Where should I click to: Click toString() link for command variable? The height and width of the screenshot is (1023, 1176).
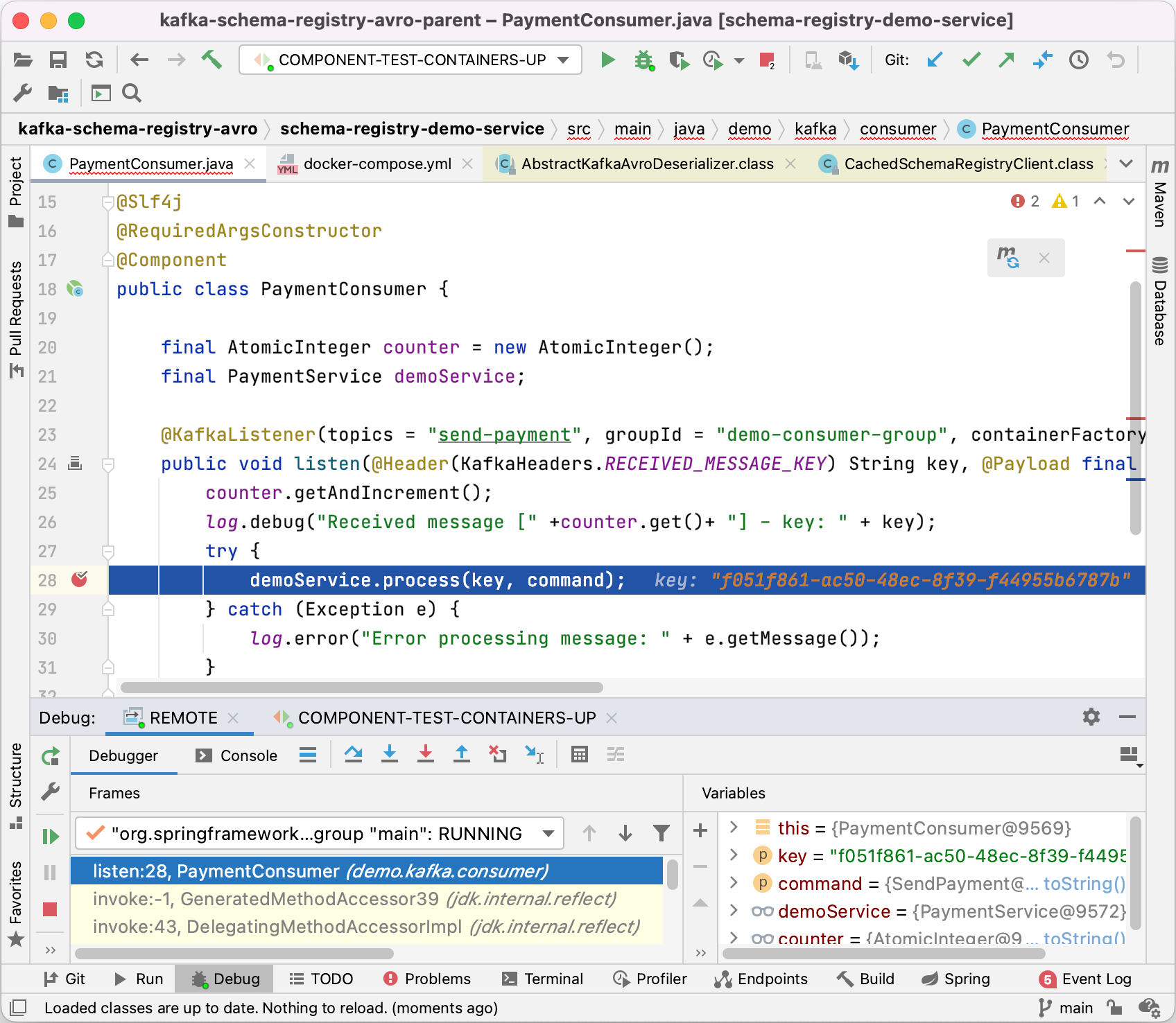[1084, 883]
